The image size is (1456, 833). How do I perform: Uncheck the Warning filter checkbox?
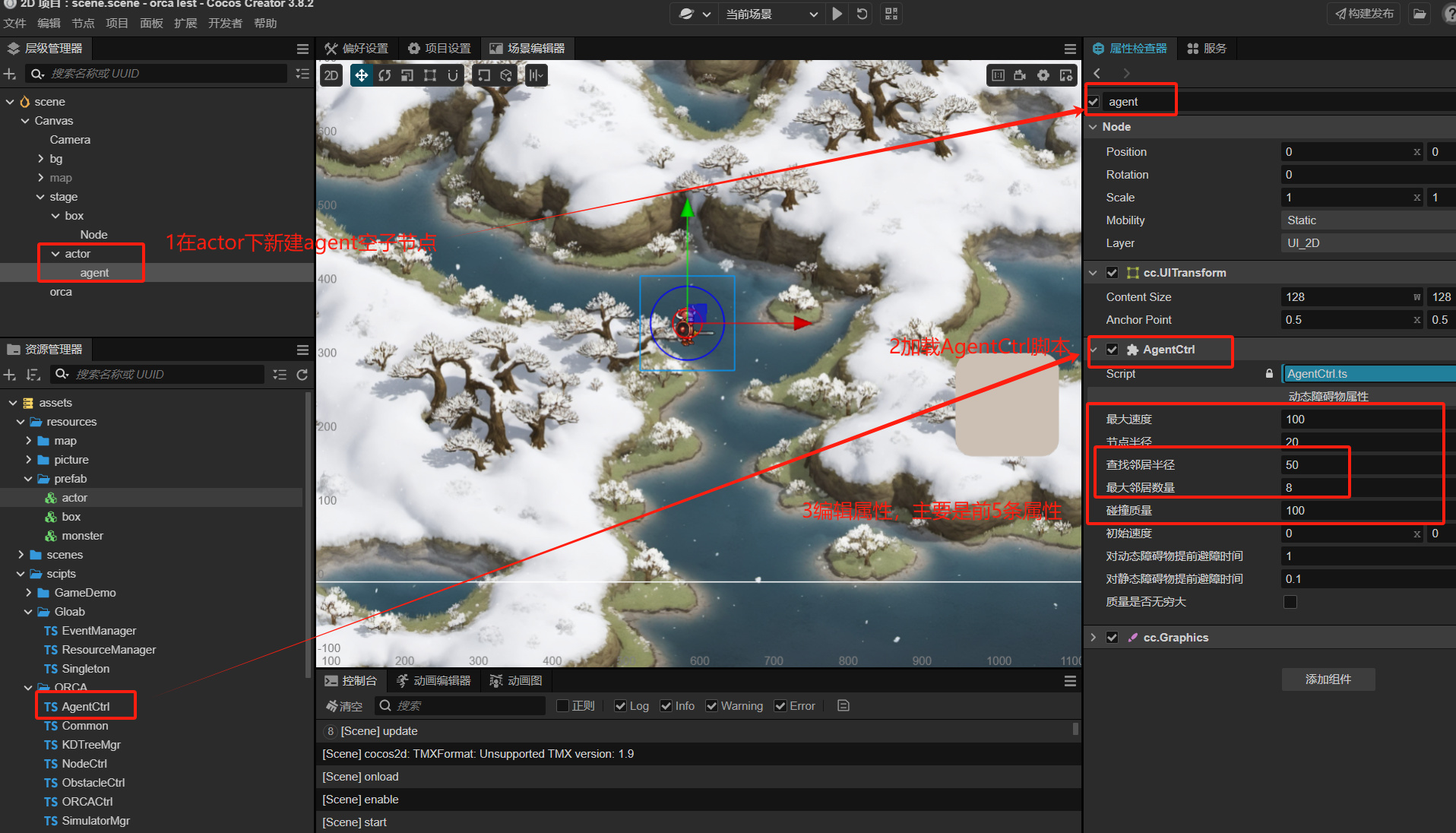(712, 706)
